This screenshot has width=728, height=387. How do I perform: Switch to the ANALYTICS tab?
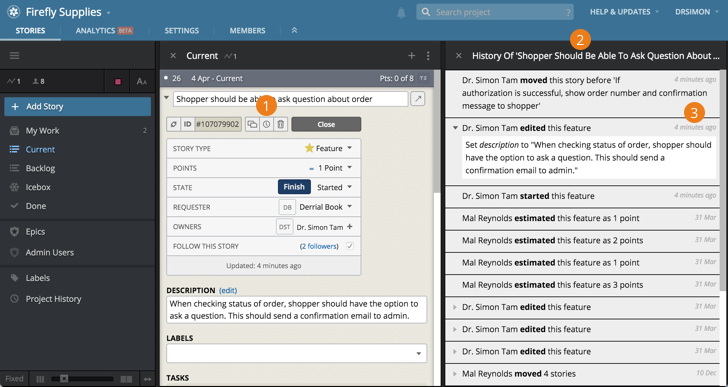(104, 31)
